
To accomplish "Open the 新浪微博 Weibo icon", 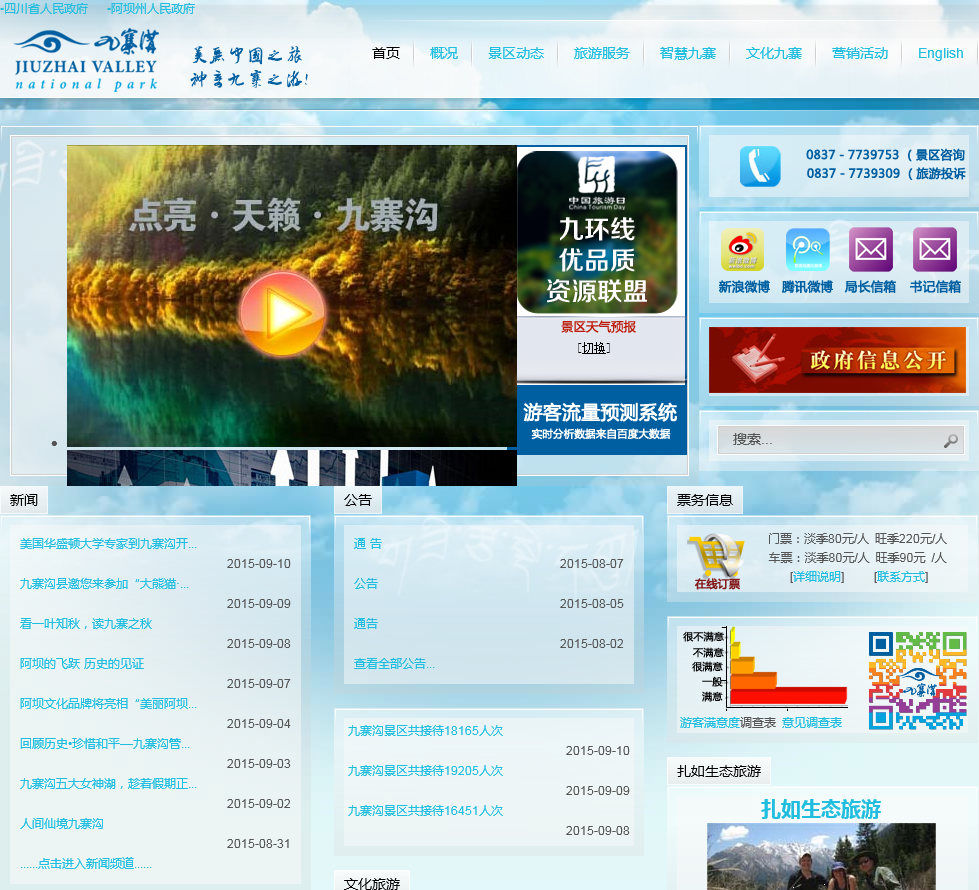I will click(x=742, y=250).
